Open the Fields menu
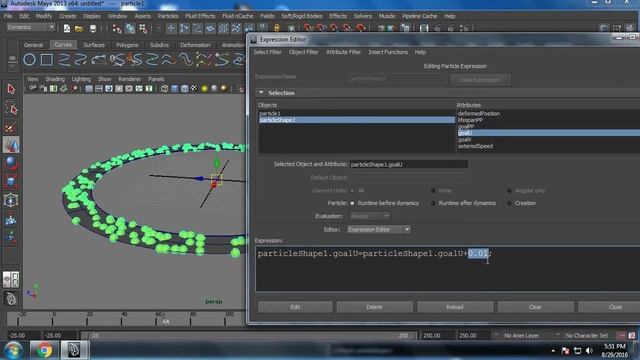640x360 pixels. click(x=267, y=16)
